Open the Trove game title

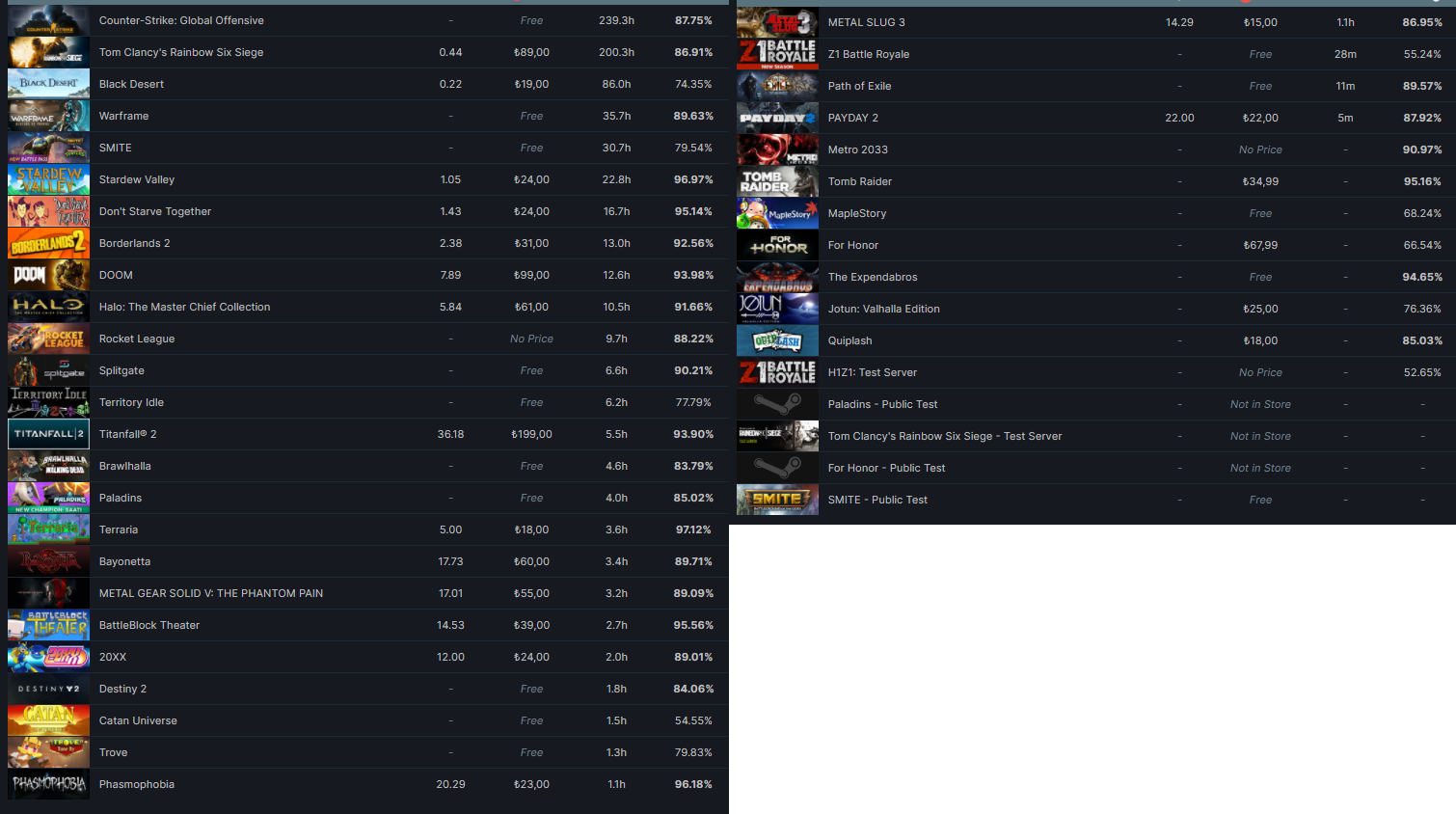[114, 752]
